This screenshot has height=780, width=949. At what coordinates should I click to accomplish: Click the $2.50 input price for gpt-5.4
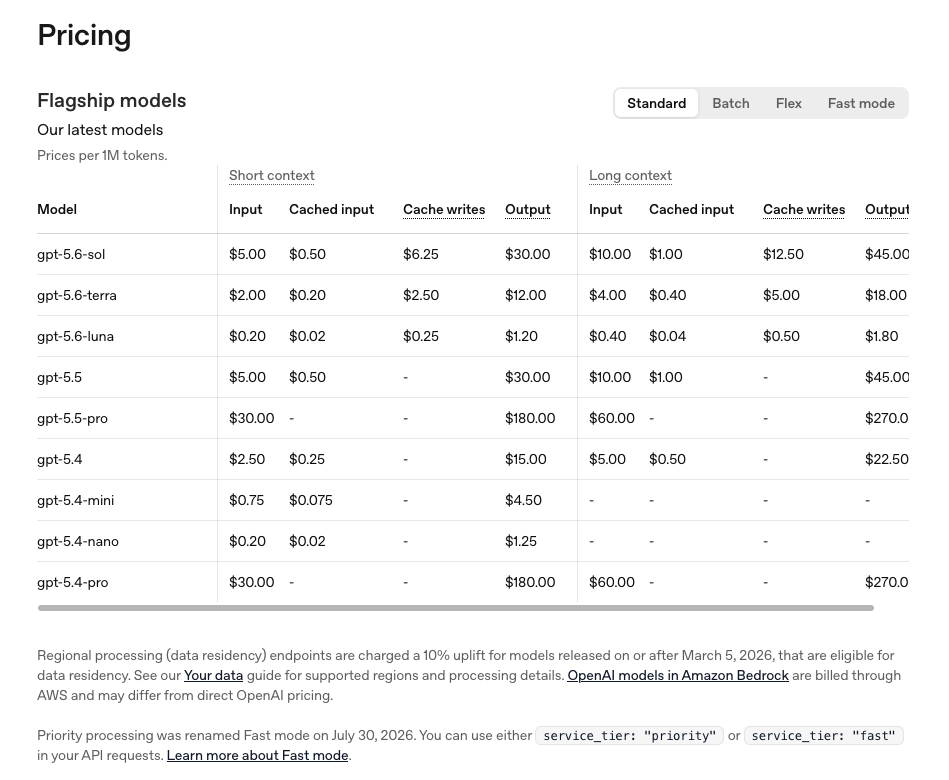pyautogui.click(x=247, y=459)
